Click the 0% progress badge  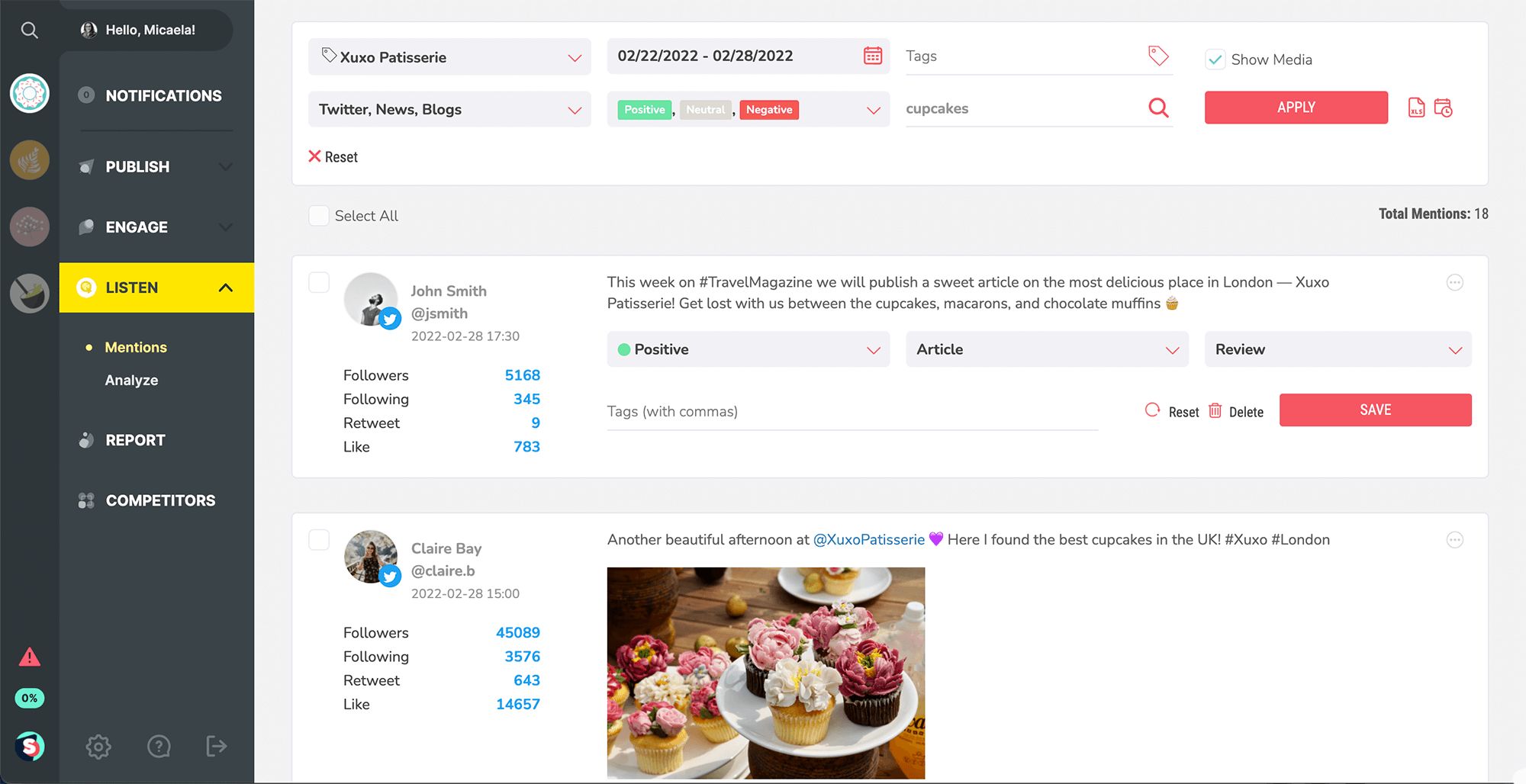29,698
